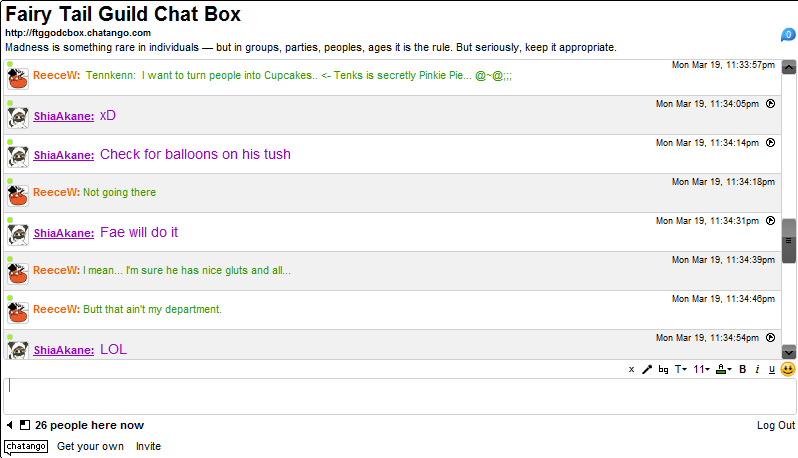Open the blue message notification bubble
The image size is (798, 458).
tap(788, 36)
